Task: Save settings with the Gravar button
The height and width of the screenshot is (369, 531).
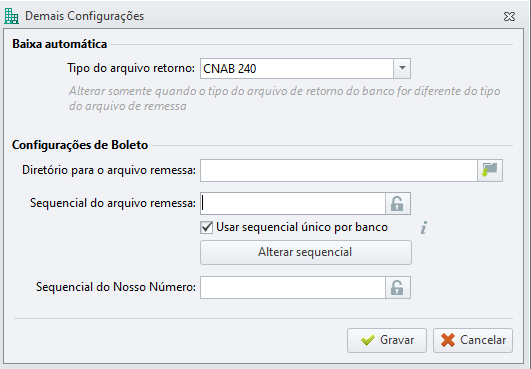Action: pos(387,340)
